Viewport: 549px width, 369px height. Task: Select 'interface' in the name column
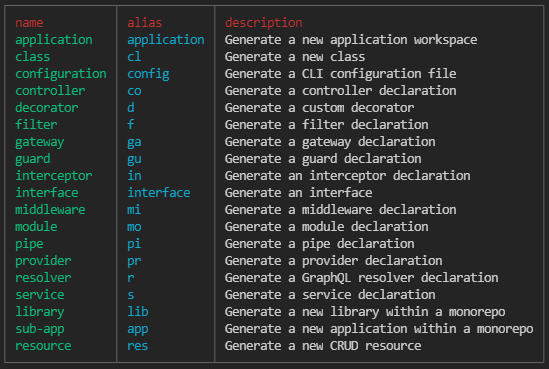[x=47, y=193]
